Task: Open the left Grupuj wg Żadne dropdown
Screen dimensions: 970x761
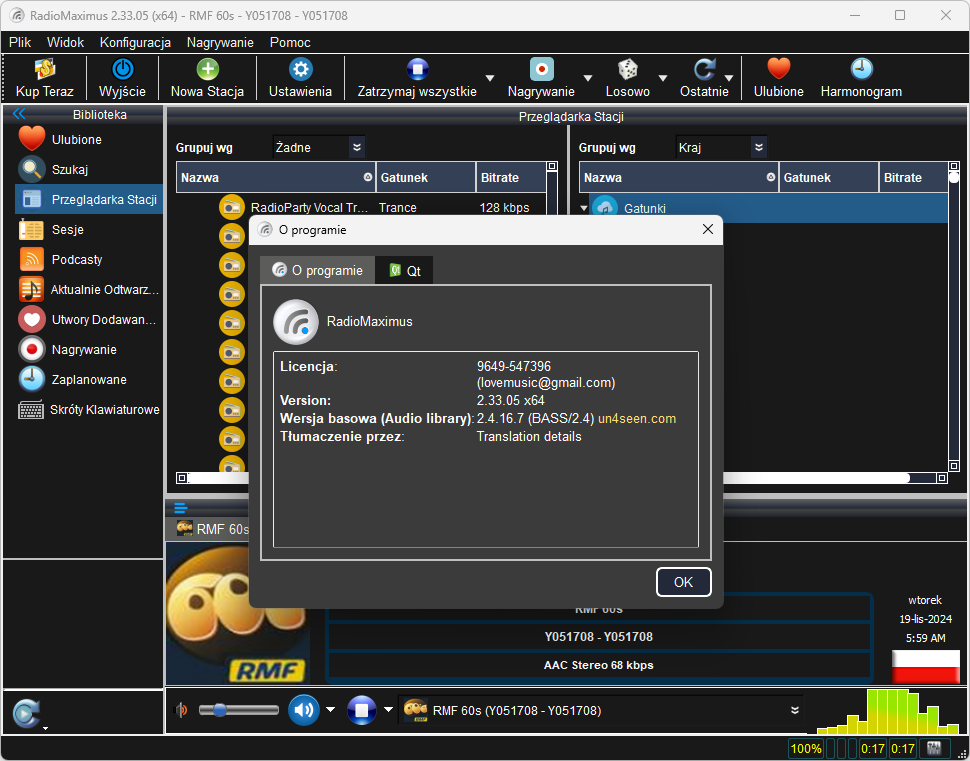Action: pyautogui.click(x=319, y=147)
